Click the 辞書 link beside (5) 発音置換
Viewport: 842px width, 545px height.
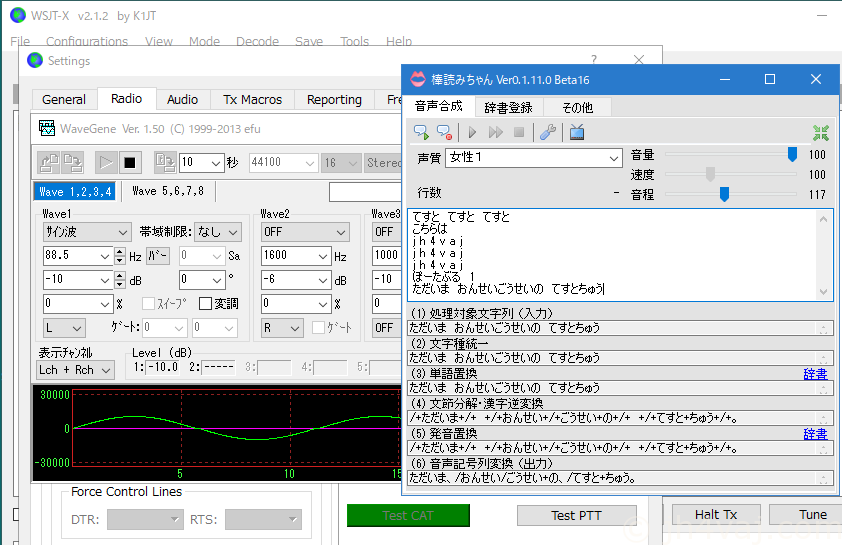pyautogui.click(x=815, y=434)
